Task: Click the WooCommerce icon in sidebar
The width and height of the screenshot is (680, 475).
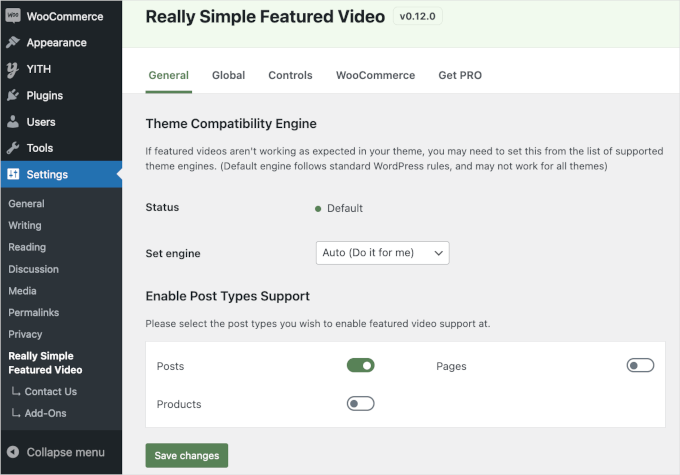Action: [13, 16]
